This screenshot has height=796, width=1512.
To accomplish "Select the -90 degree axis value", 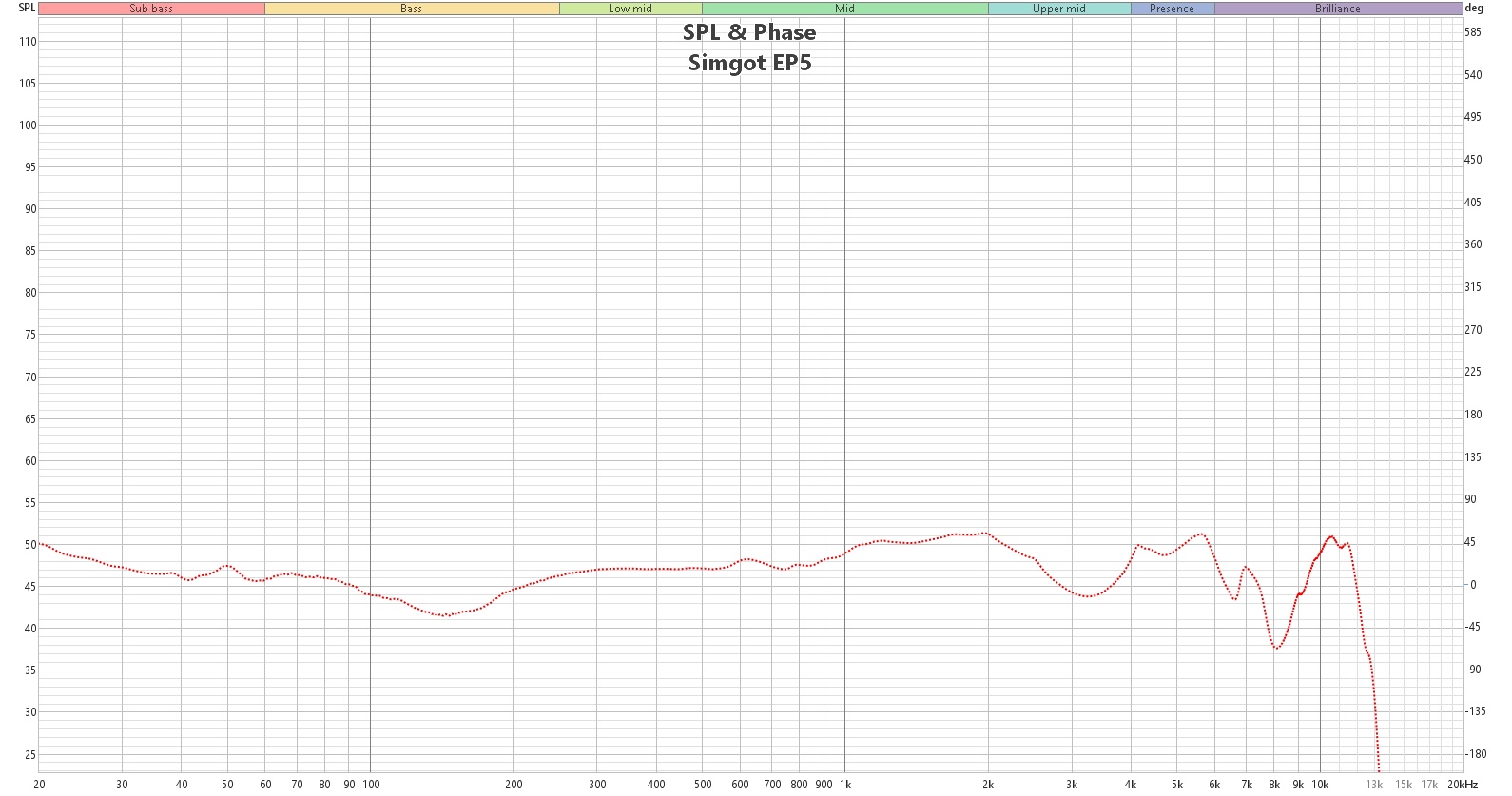I will coord(1472,670).
